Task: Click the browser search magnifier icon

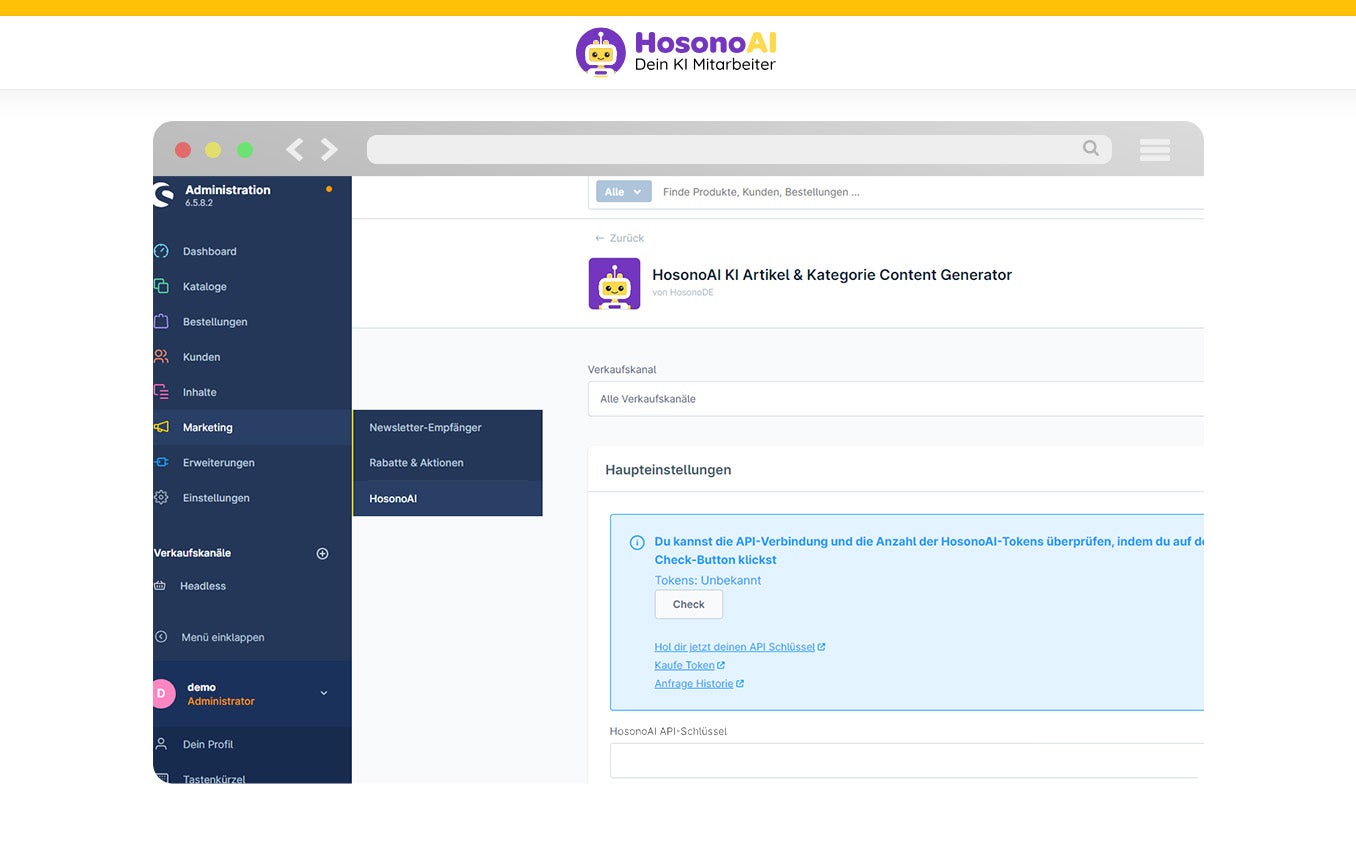Action: pos(1091,149)
